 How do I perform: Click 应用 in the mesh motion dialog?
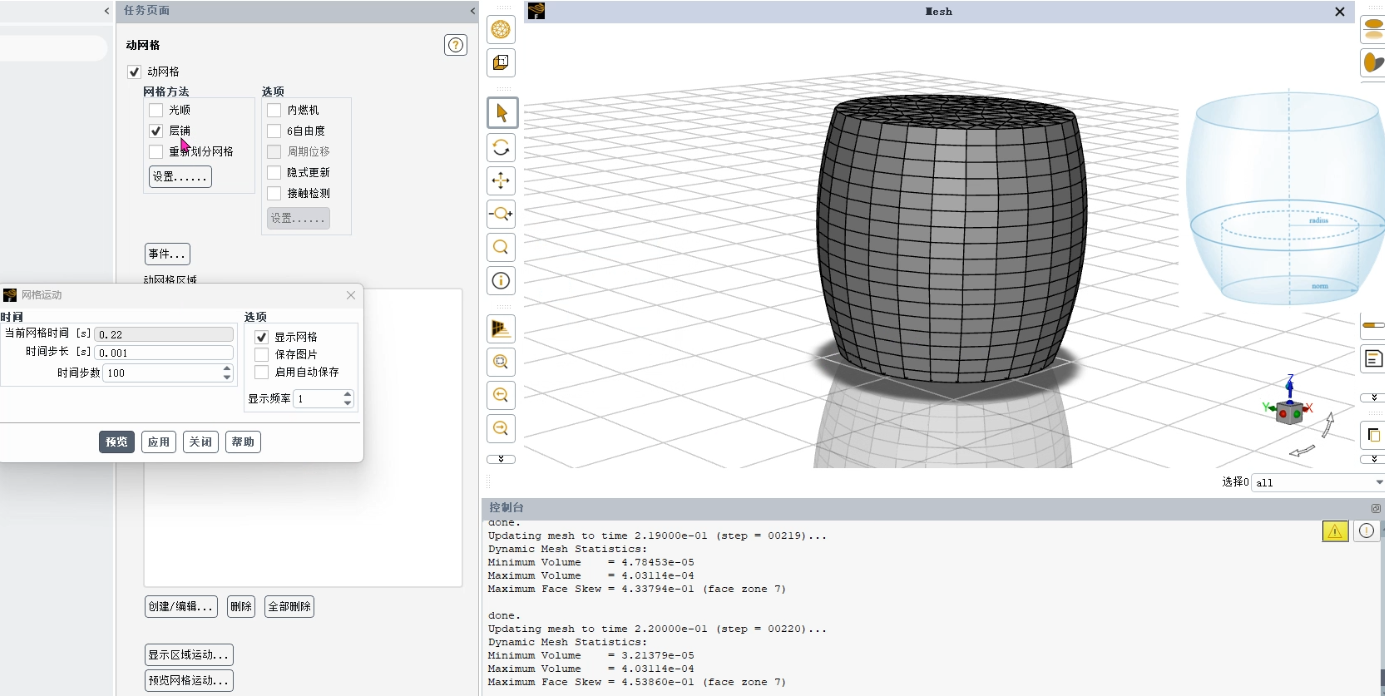click(x=158, y=442)
